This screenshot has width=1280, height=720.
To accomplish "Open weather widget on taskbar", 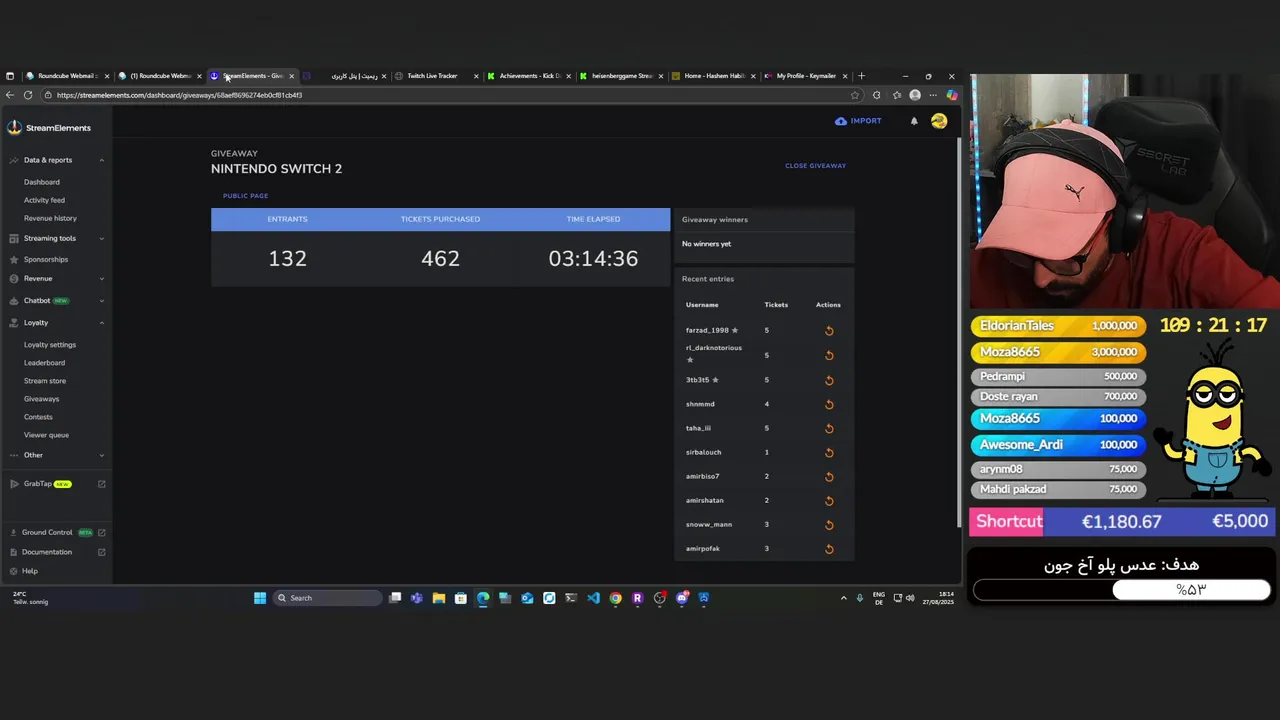I will 30,598.
